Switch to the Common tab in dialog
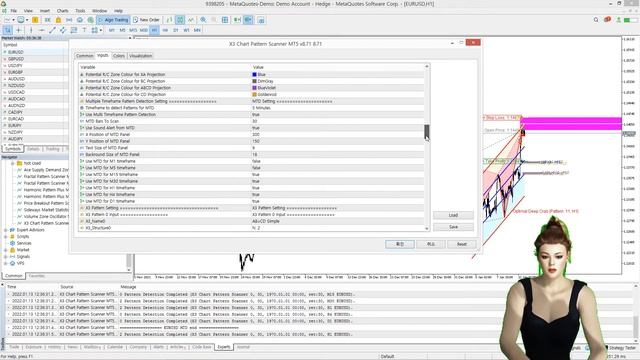The height and width of the screenshot is (360, 640). (x=84, y=56)
